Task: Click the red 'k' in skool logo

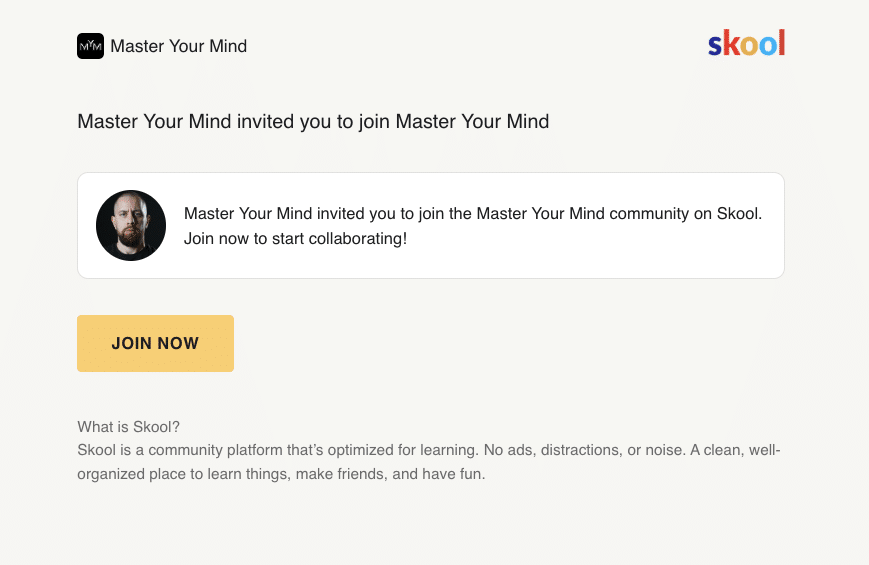Action: tap(732, 43)
